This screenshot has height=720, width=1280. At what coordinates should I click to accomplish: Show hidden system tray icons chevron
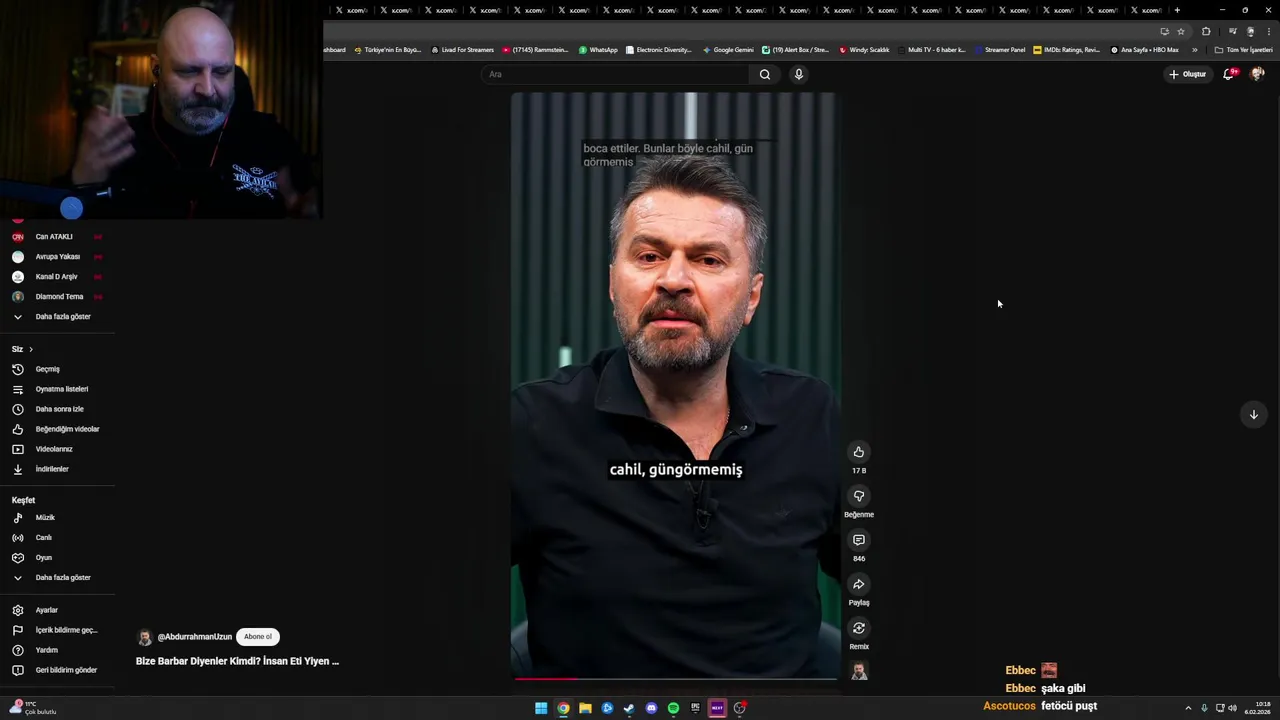(x=1188, y=708)
